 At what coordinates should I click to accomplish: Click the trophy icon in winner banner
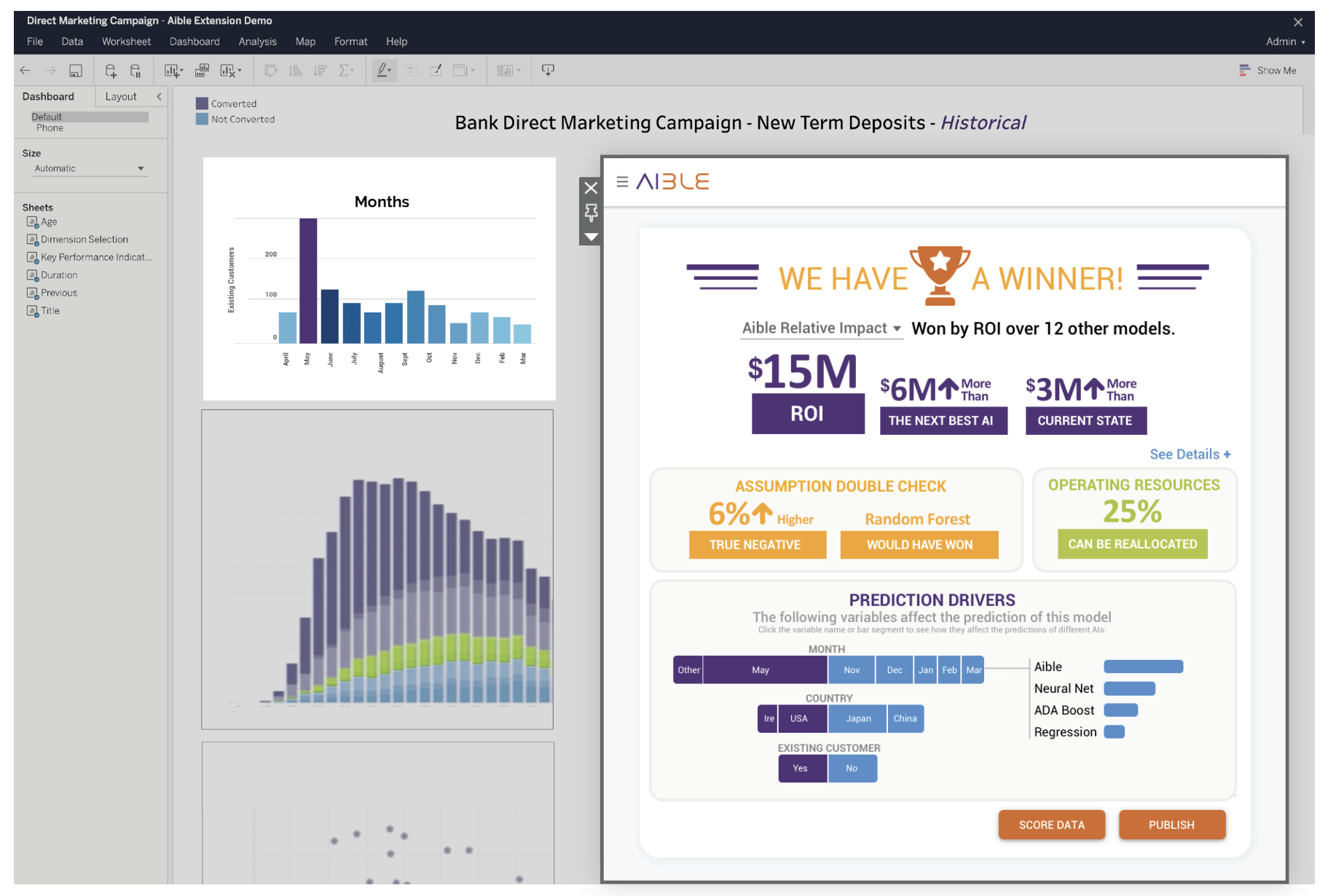(x=940, y=275)
